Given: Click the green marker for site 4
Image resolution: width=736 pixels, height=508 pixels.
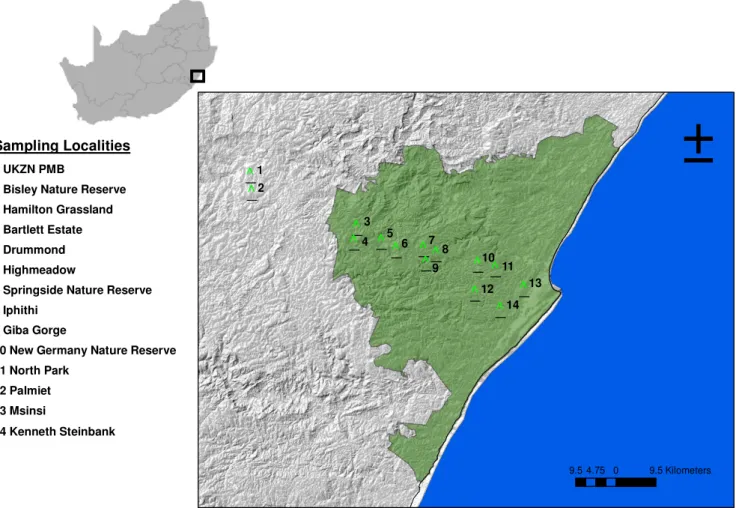Looking at the screenshot, I should (x=354, y=239).
